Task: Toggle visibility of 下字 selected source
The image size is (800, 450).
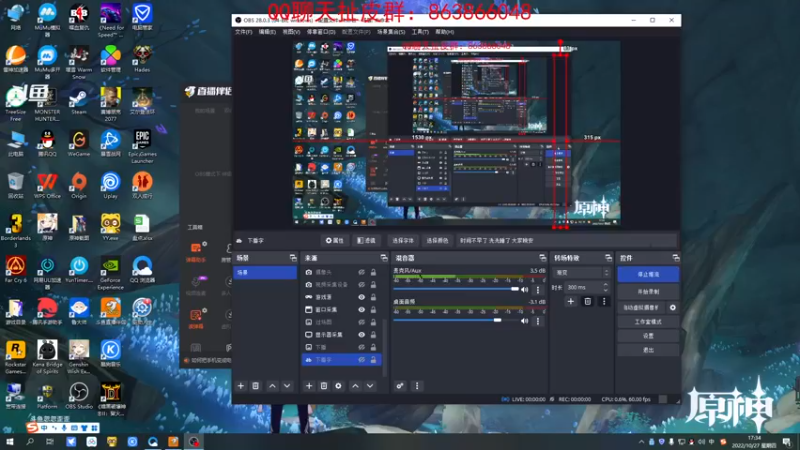Action: click(x=361, y=360)
